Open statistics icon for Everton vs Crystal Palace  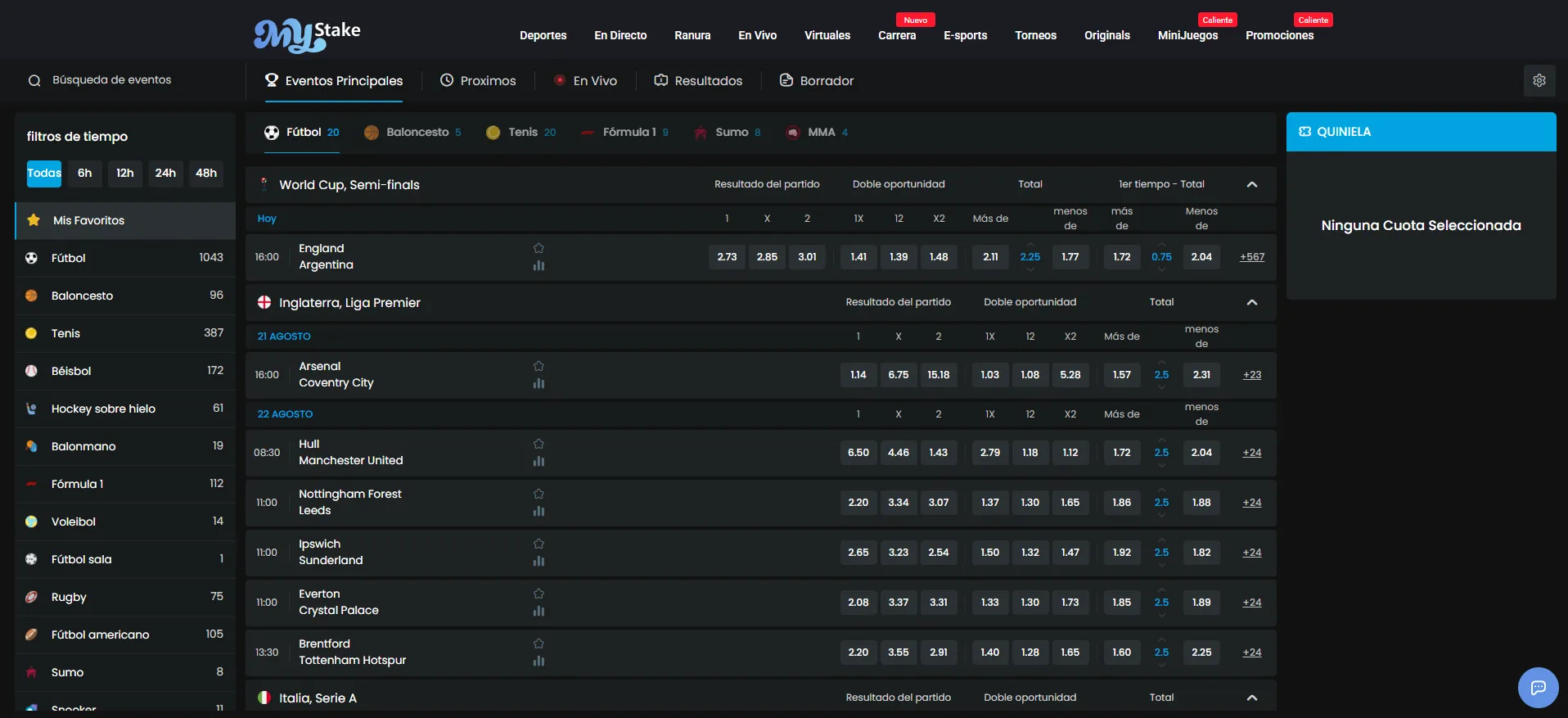538,611
